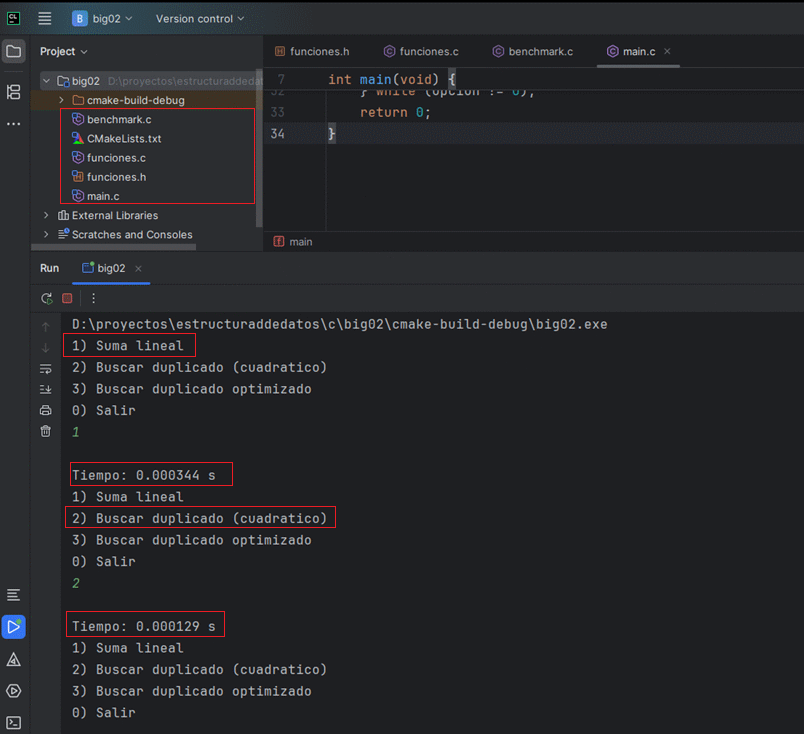Open the main hamburger menu
Screen dimensions: 804x734
45,19
